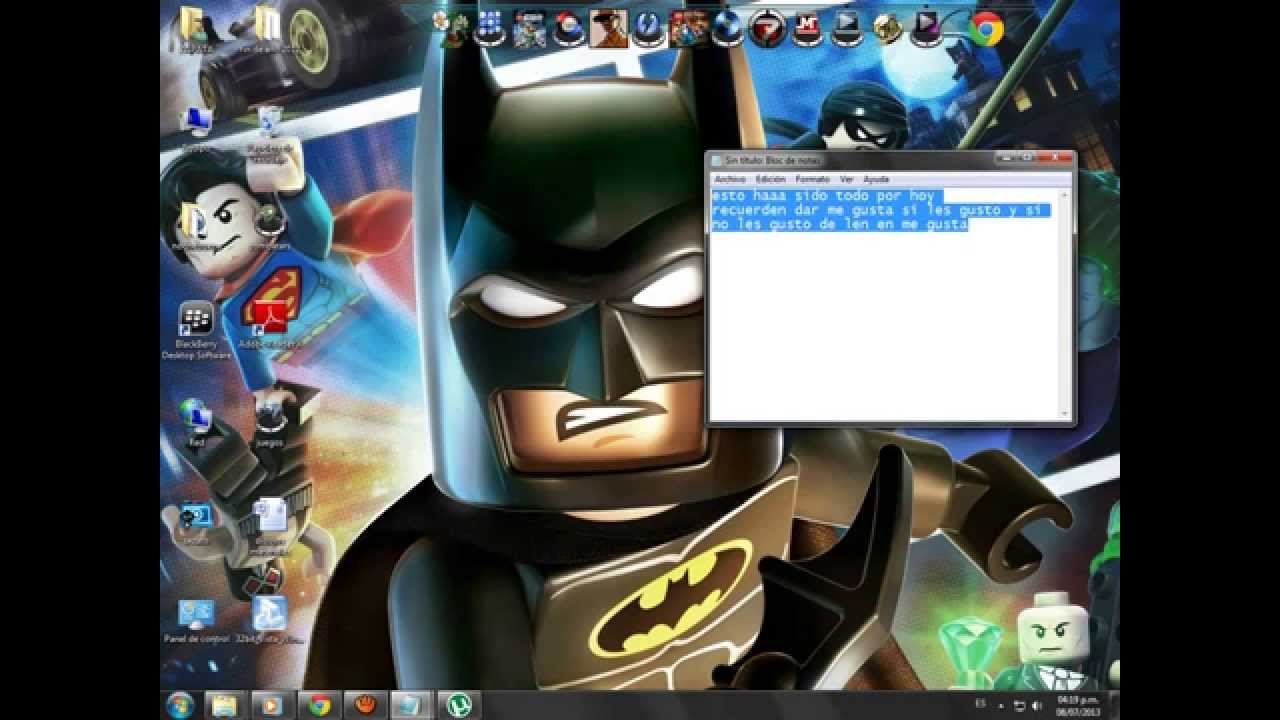Click the word 'recuerden' in Notepad
The height and width of the screenshot is (720, 1280).
(749, 210)
